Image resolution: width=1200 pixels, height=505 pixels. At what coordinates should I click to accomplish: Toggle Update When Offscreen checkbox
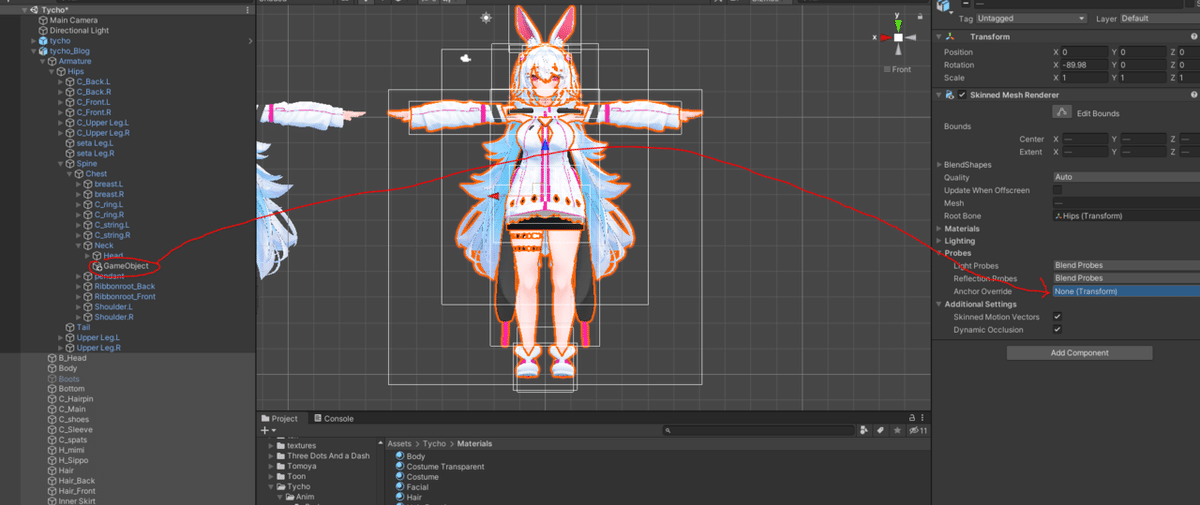click(x=1057, y=190)
